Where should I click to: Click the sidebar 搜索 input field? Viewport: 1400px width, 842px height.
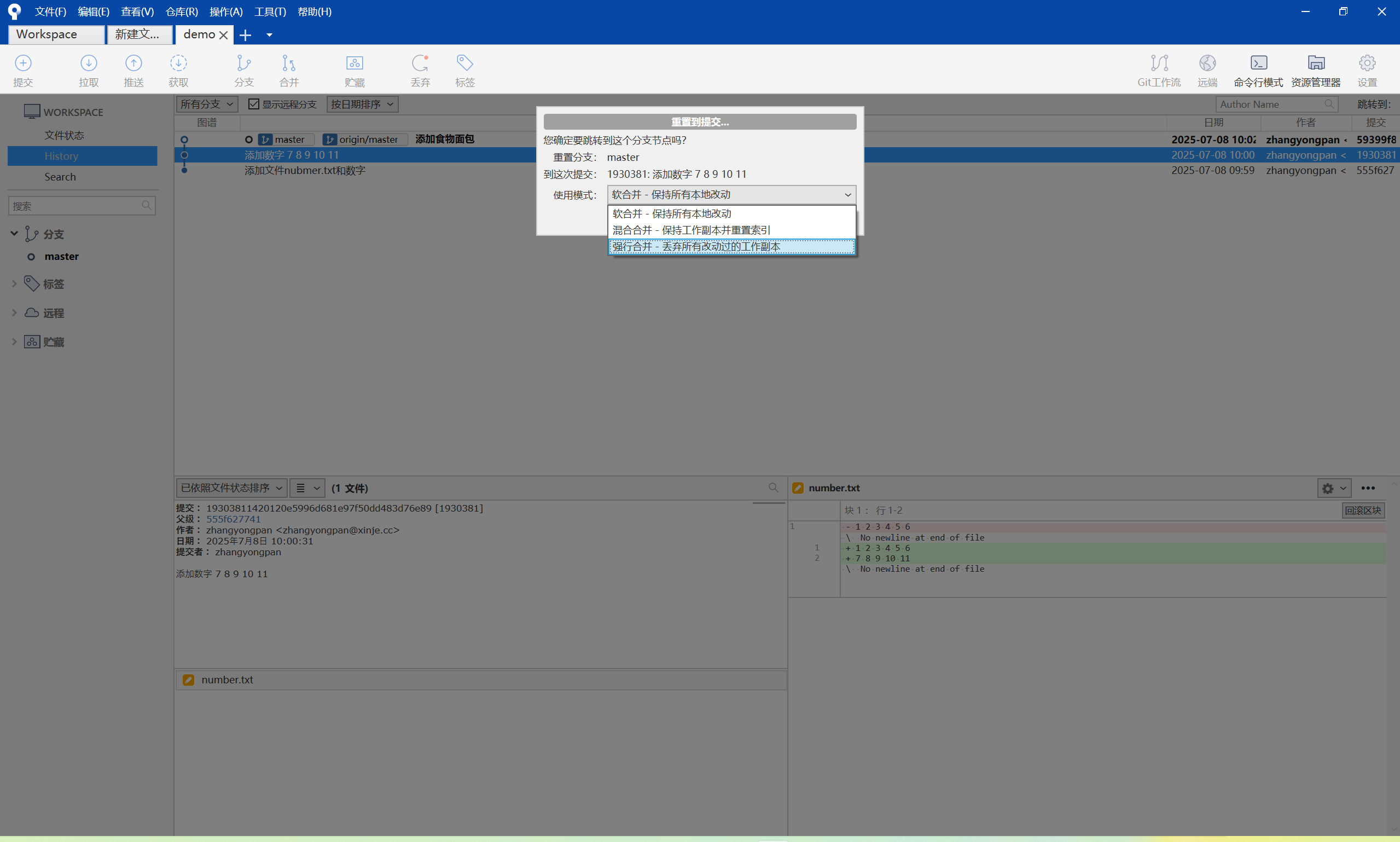click(x=82, y=205)
